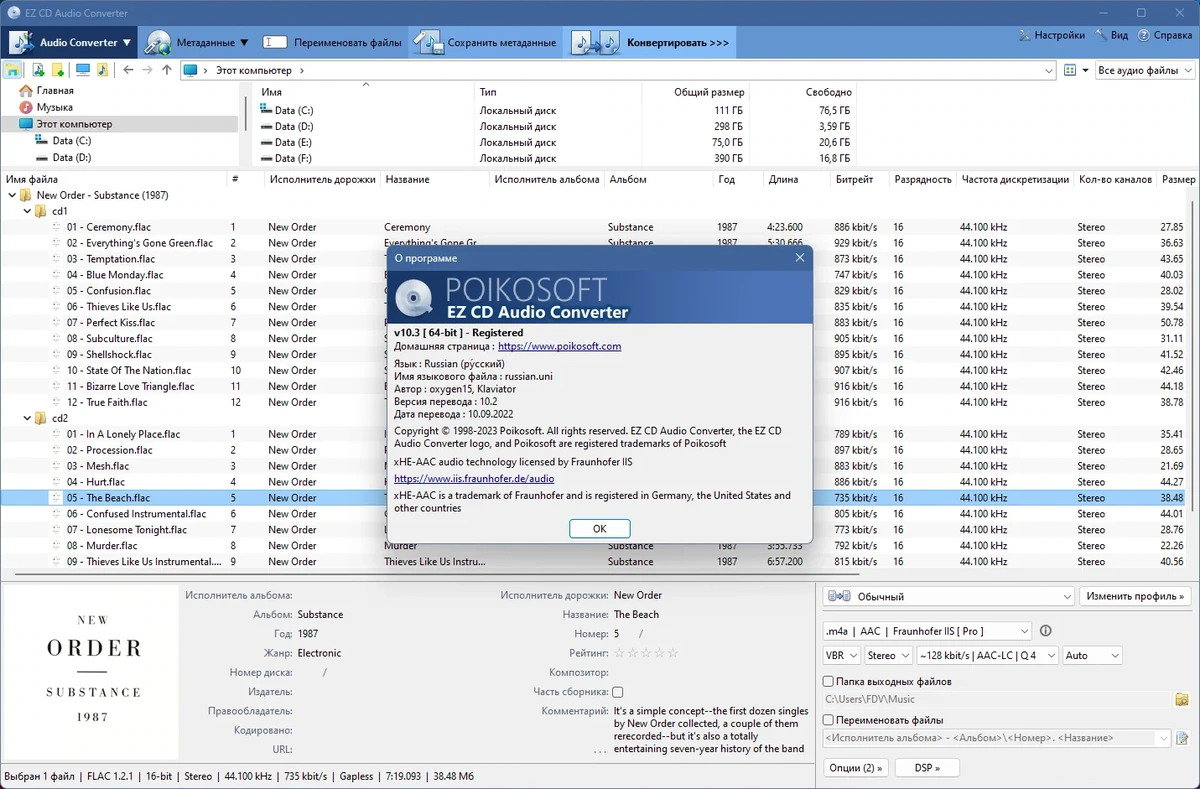The width and height of the screenshot is (1200, 789).
Task: Click Переименовать файлы in the toolbar
Action: point(332,43)
